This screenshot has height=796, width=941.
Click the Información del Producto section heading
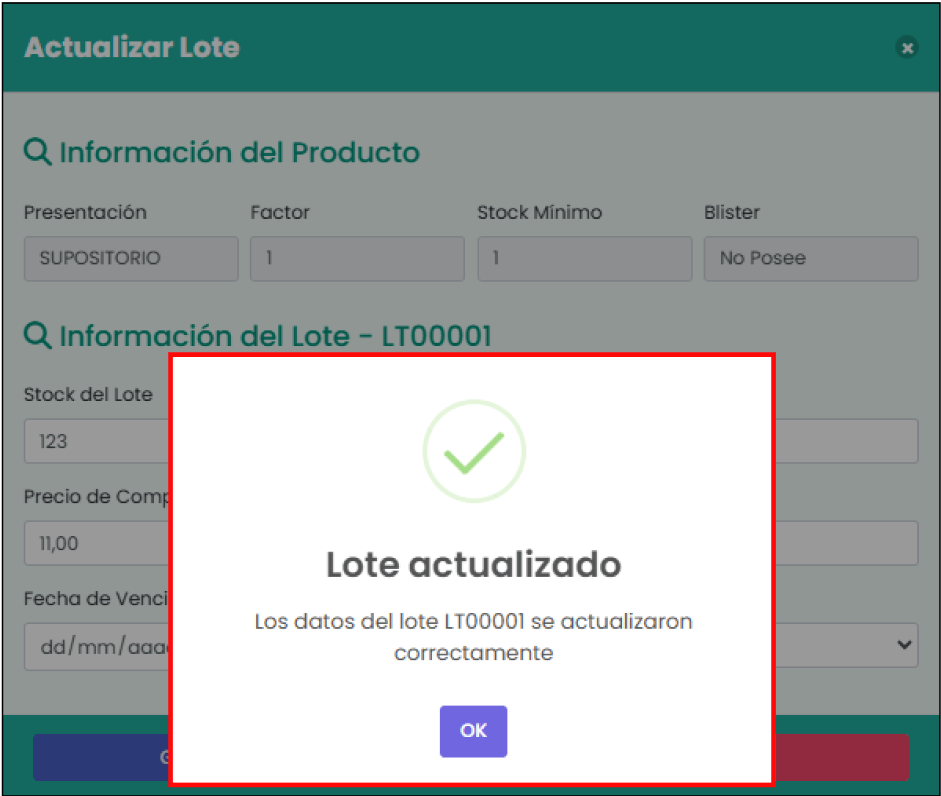pos(240,152)
